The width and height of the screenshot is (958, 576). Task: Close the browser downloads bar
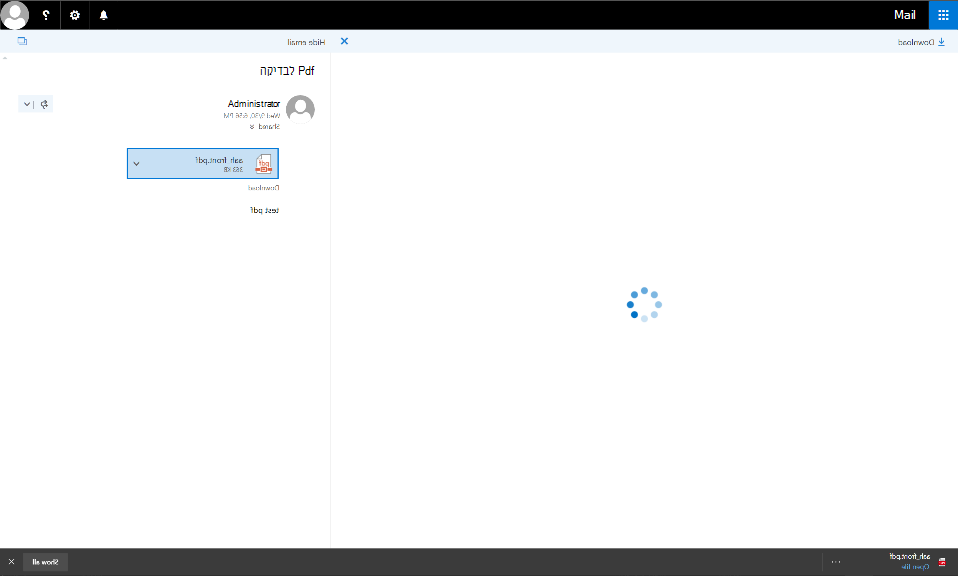point(11,561)
